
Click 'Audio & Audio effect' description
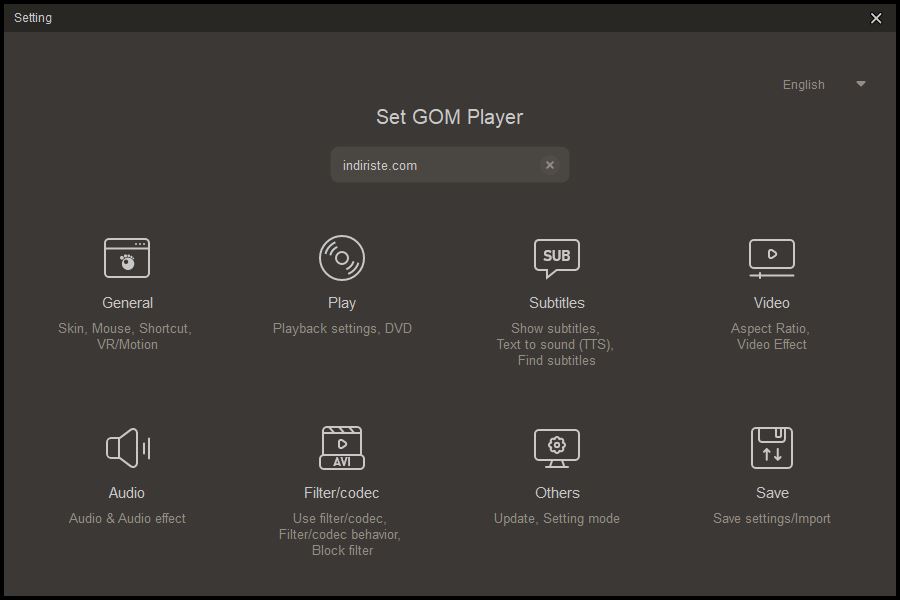(127, 518)
